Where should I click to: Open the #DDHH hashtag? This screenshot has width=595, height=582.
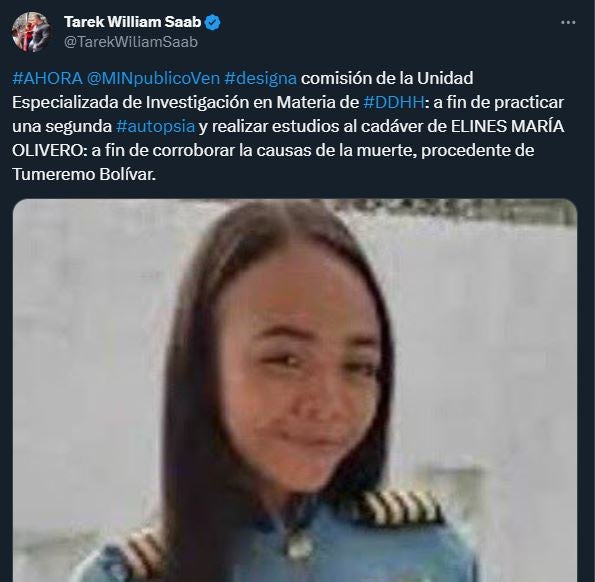pyautogui.click(x=394, y=102)
